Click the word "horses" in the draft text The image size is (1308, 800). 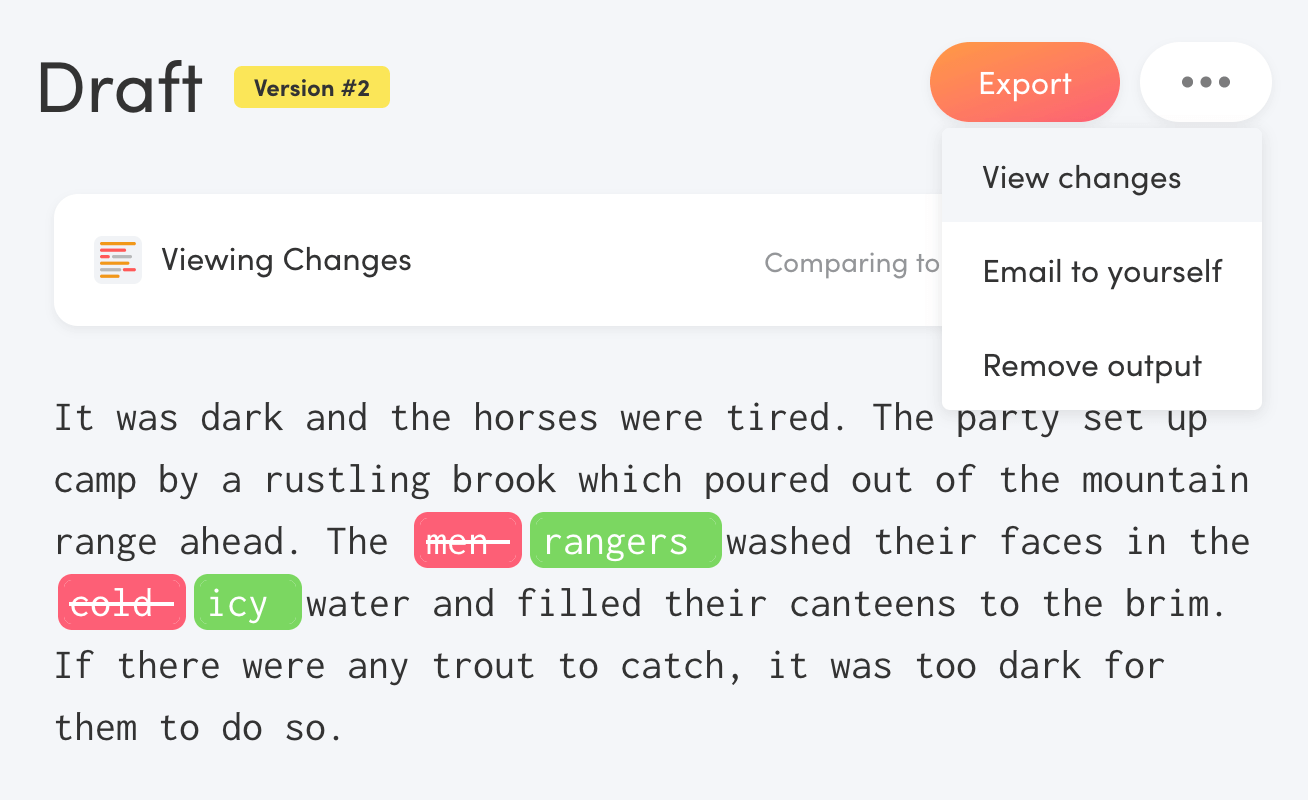click(535, 417)
